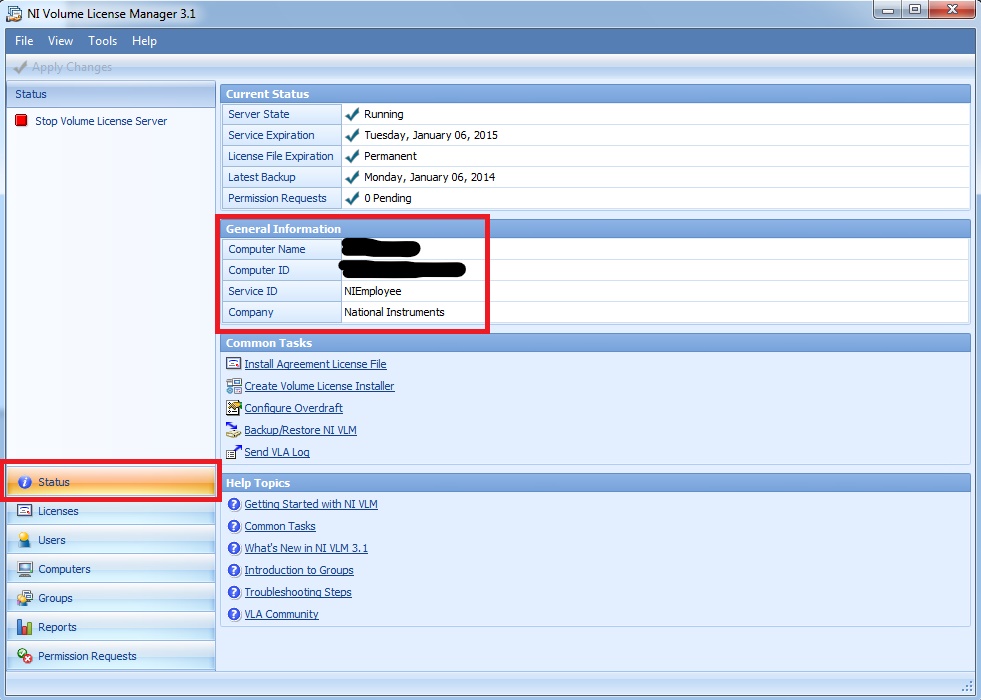981x700 pixels.
Task: Open the Common Tasks help topic link
Action: 280,526
